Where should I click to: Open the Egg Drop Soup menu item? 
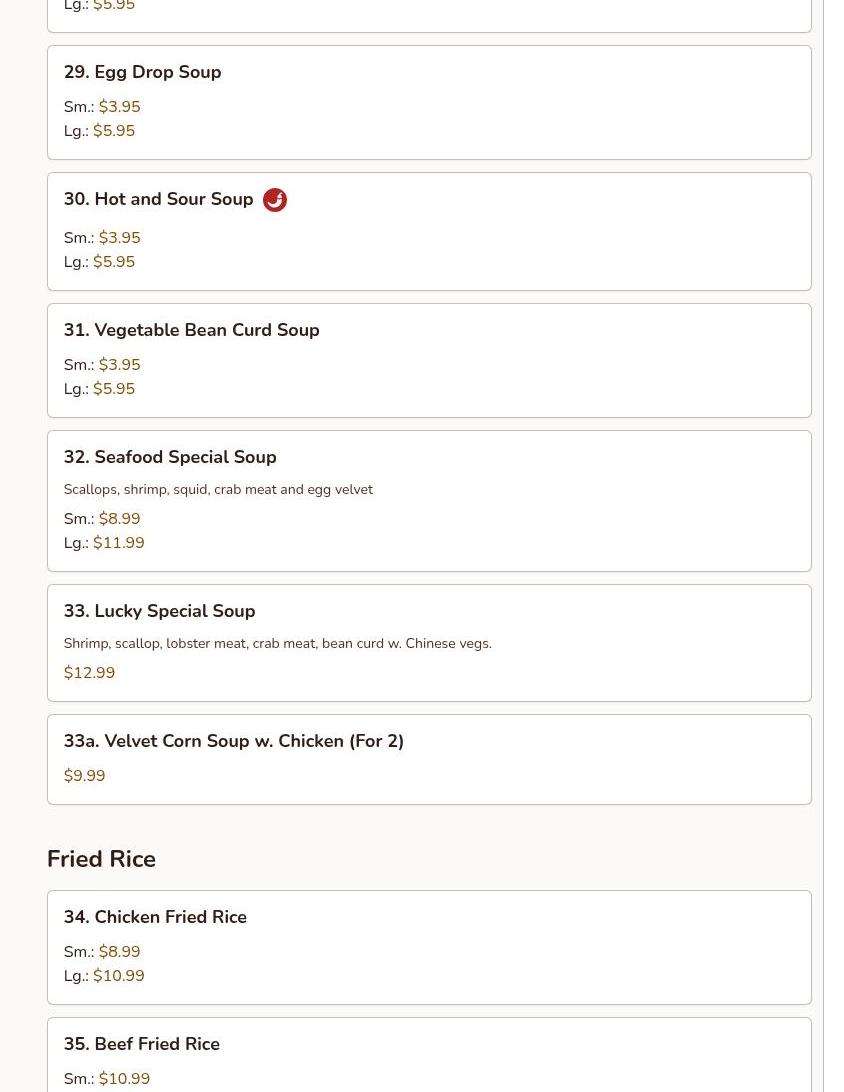point(142,72)
